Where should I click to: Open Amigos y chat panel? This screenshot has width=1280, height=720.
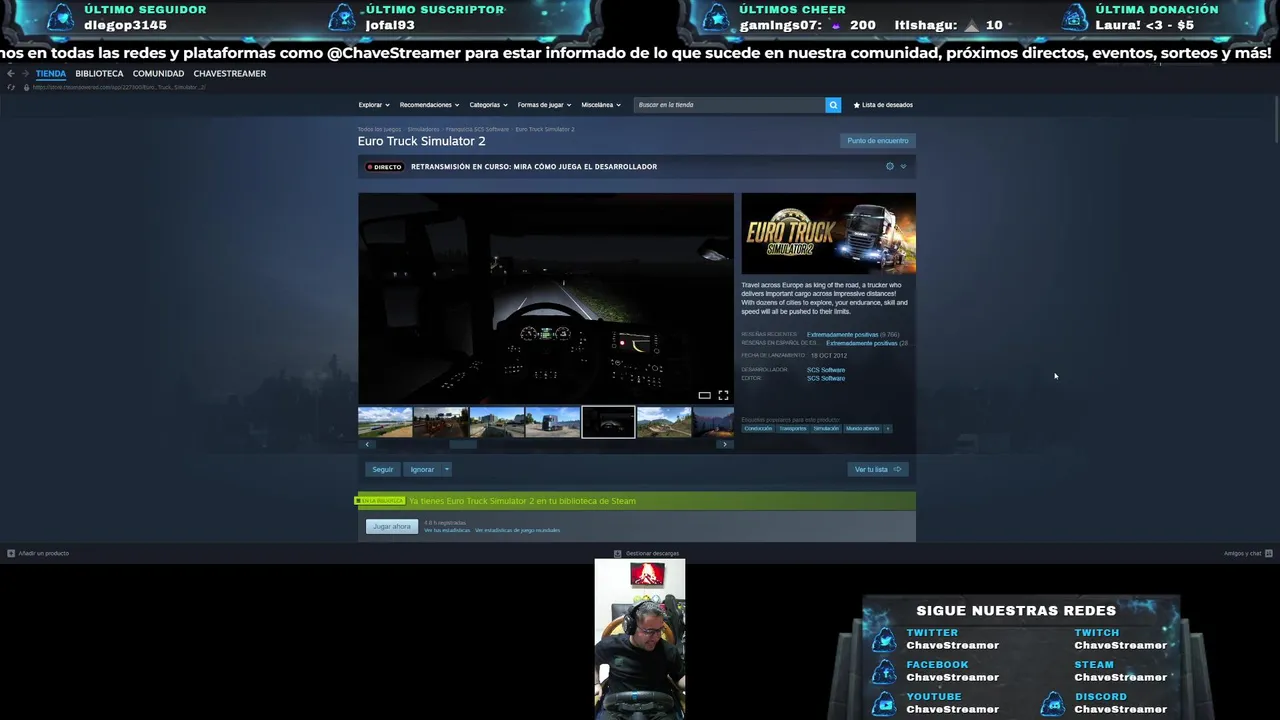coord(1248,553)
